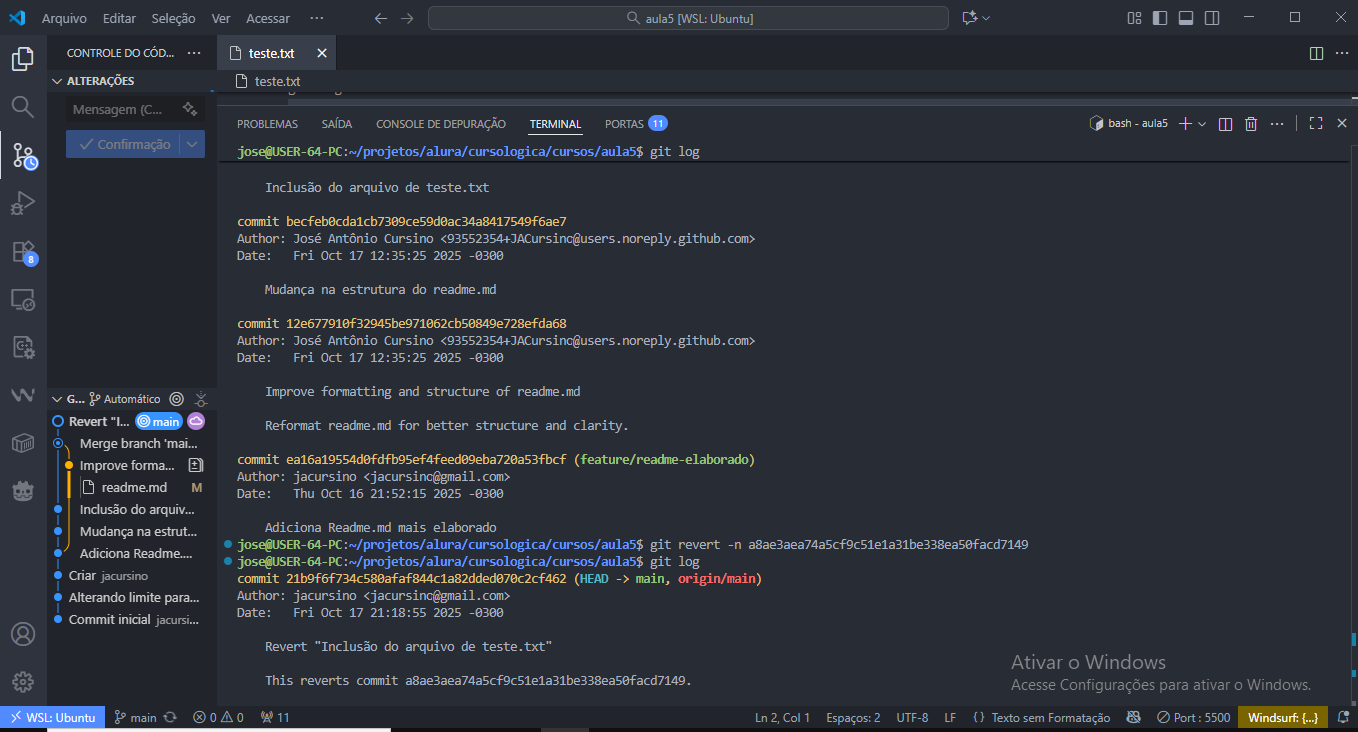Viewport: 1358px width, 732px height.
Task: Select readme.md in the commit graph
Action: coord(134,487)
